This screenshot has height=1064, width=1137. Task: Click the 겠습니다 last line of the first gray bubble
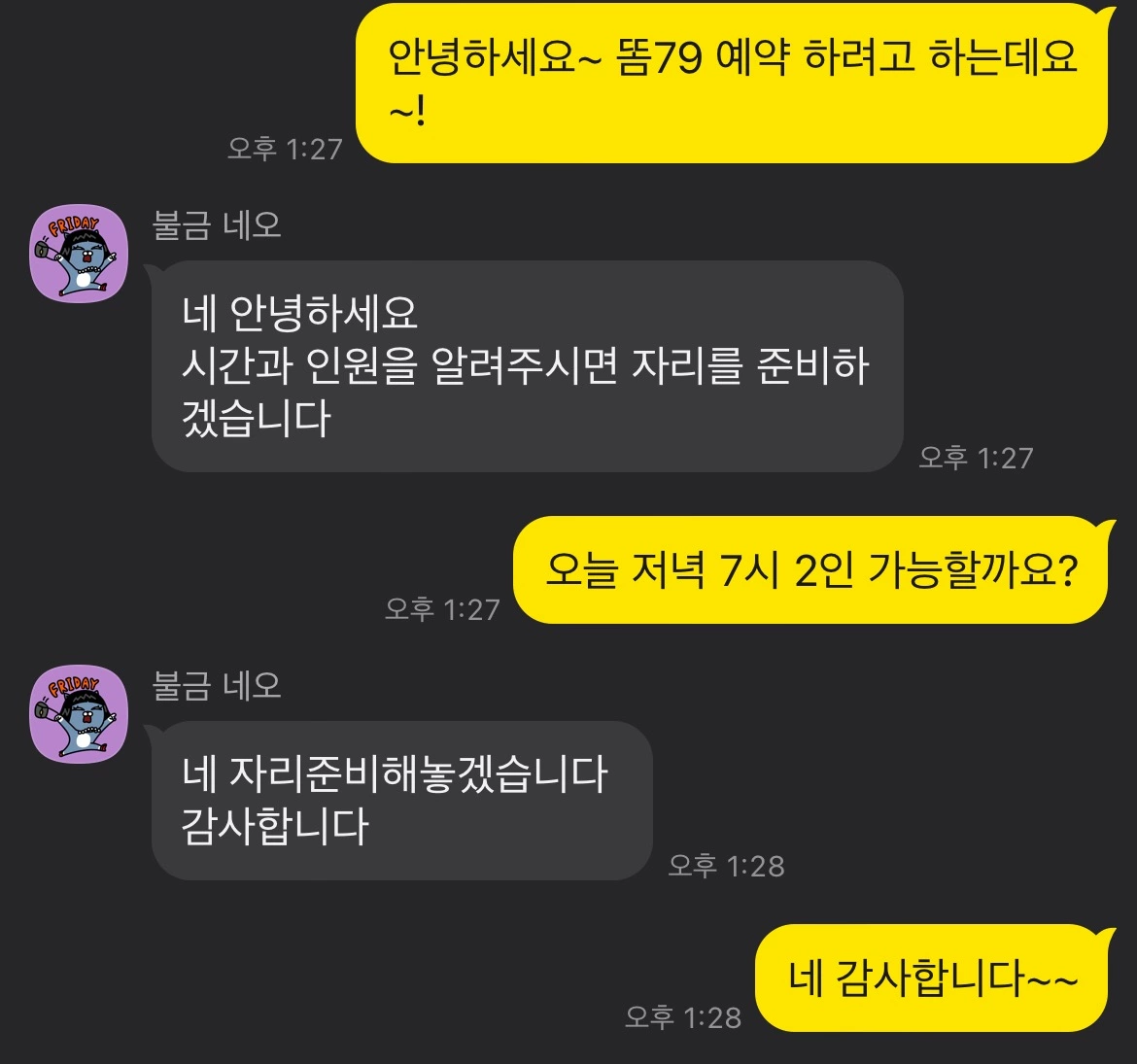tap(256, 419)
